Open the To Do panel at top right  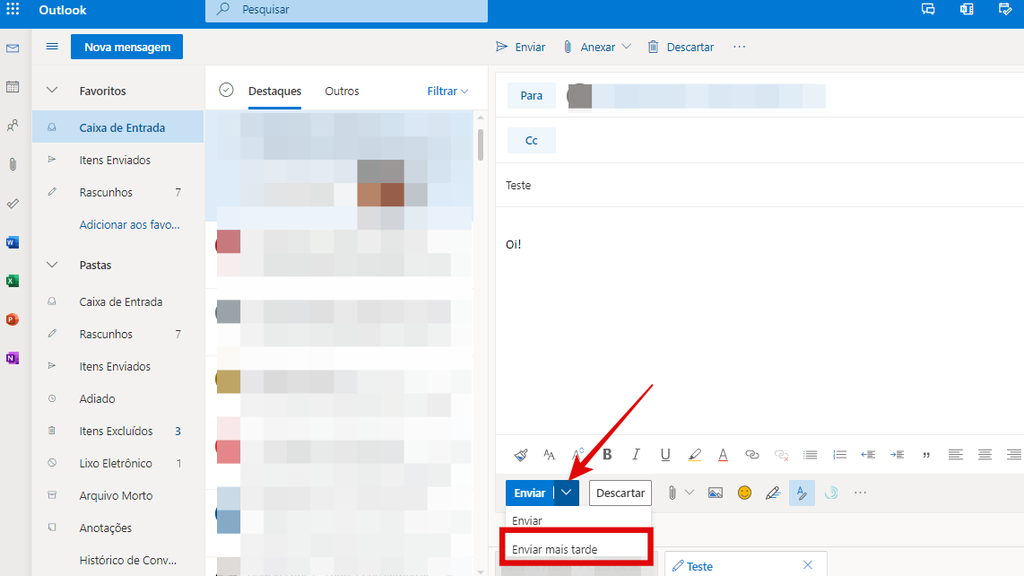click(x=1005, y=9)
